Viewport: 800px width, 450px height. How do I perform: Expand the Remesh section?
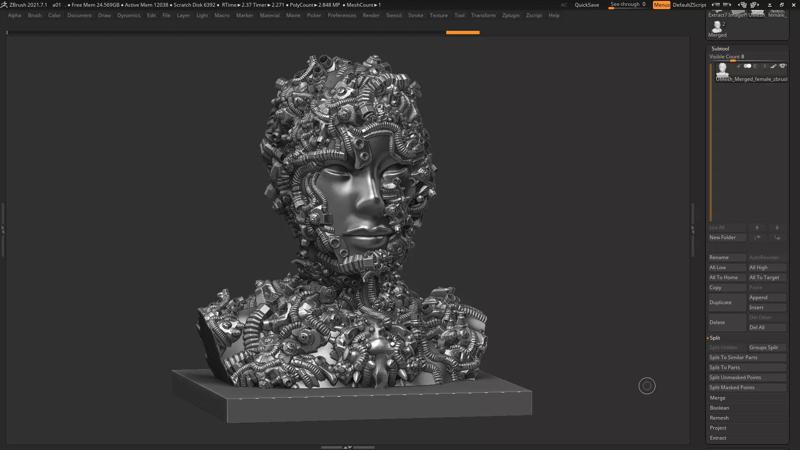pos(719,418)
